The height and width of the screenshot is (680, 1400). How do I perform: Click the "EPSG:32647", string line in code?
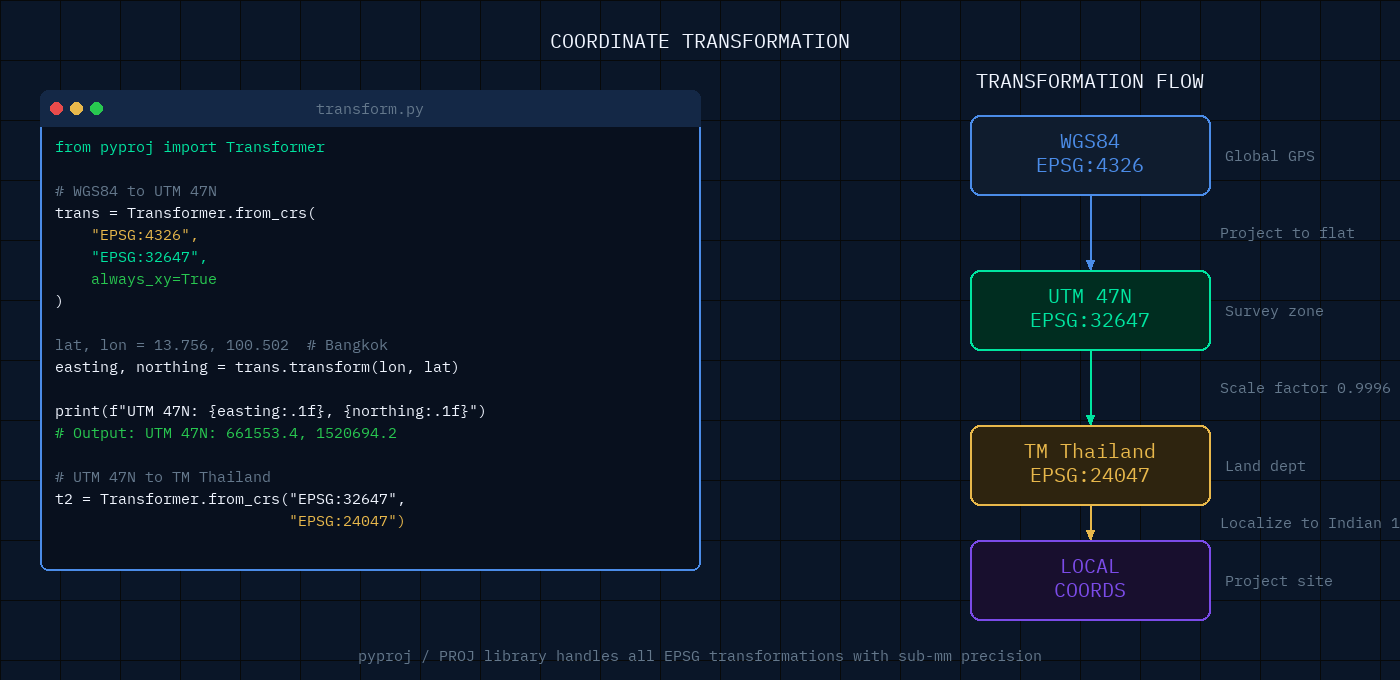click(149, 257)
